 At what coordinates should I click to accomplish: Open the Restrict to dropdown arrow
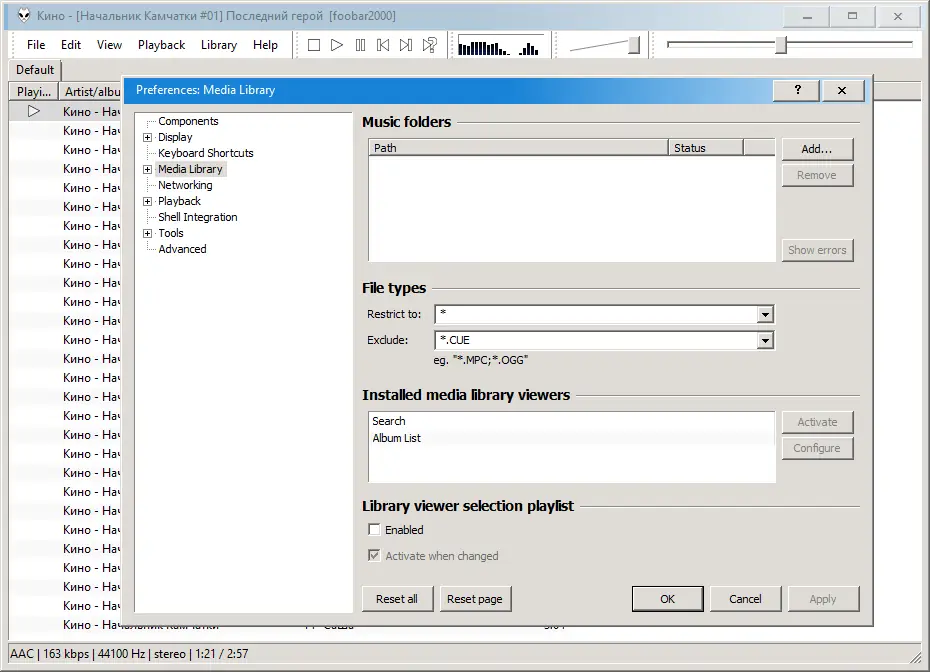tap(765, 314)
